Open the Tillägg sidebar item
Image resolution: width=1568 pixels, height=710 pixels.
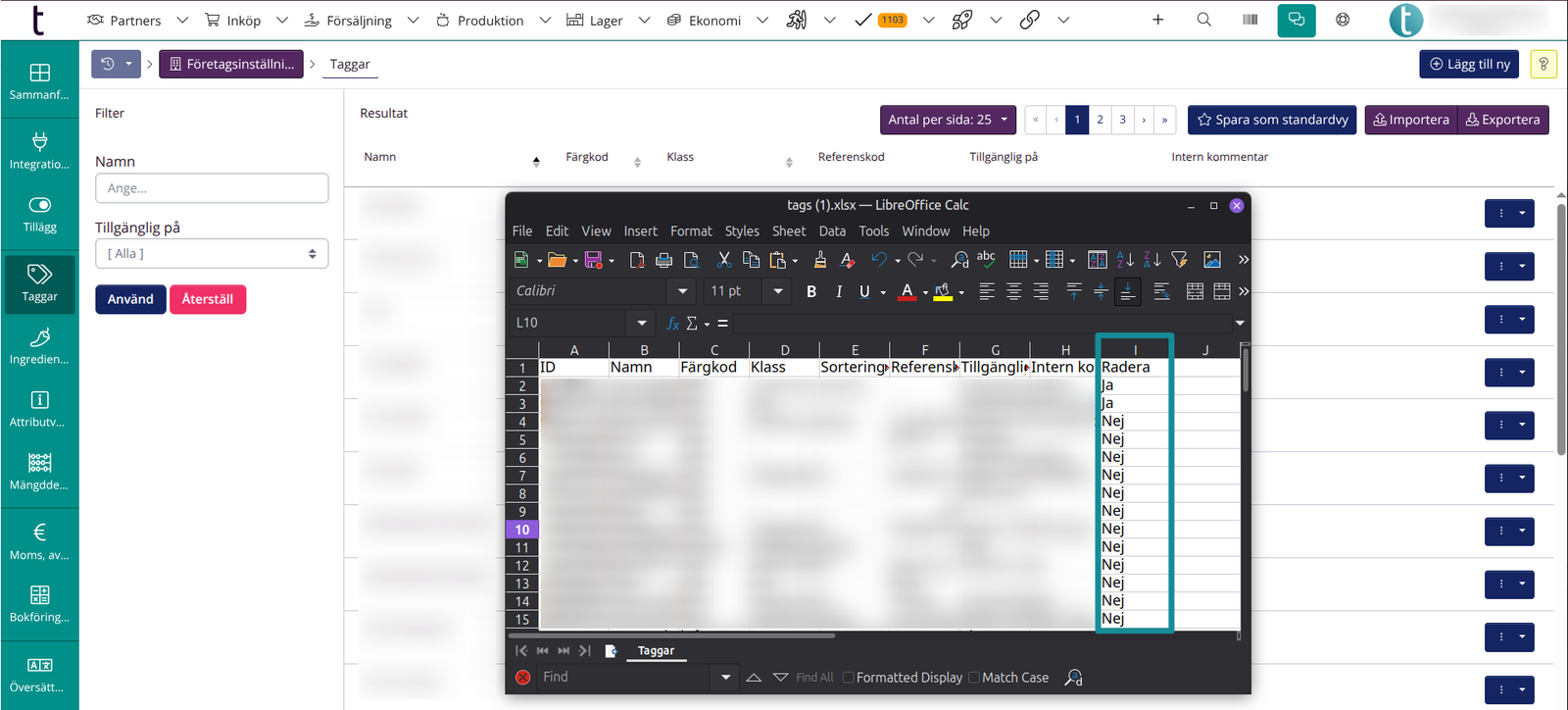pos(40,214)
